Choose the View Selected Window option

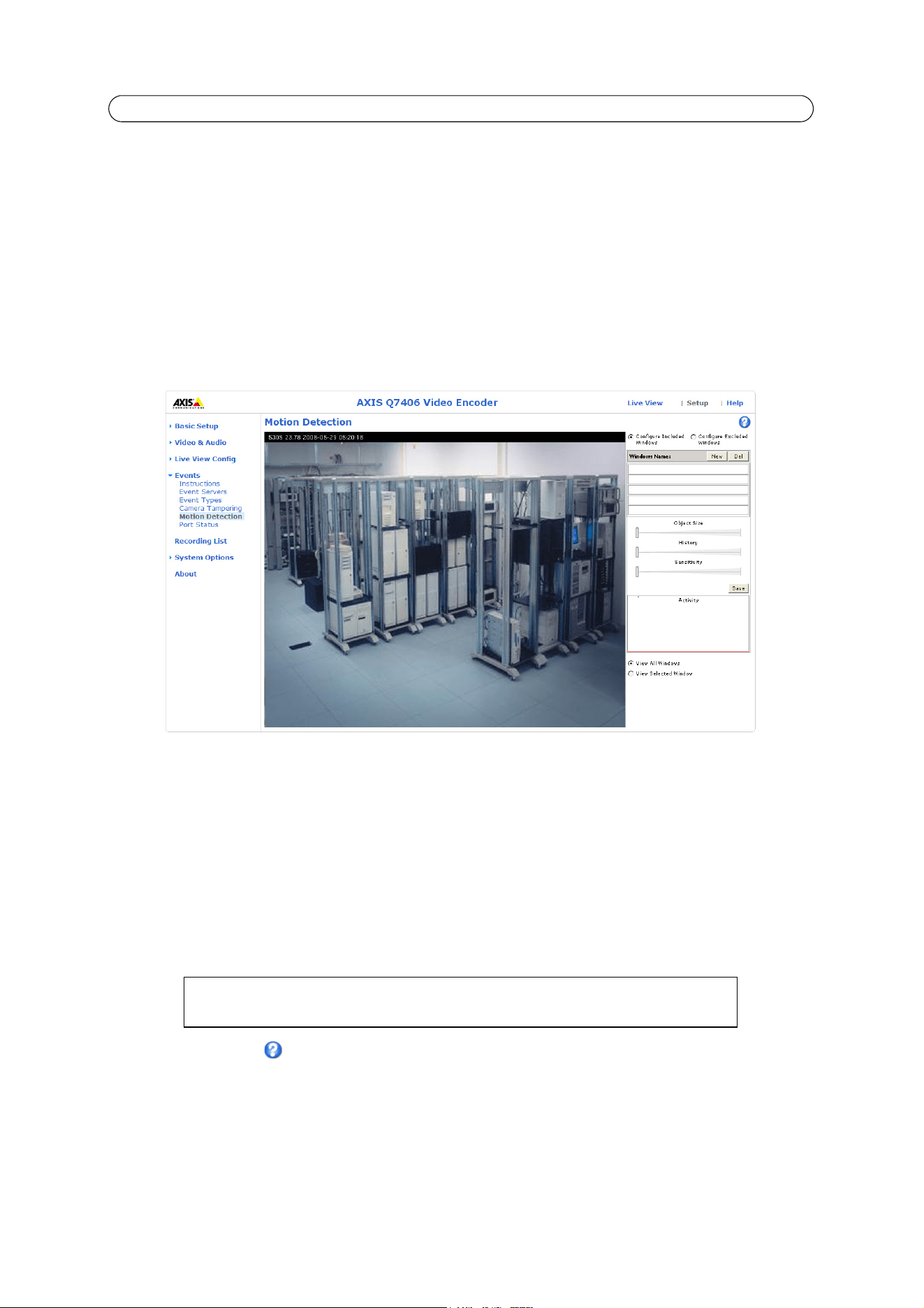coord(631,674)
